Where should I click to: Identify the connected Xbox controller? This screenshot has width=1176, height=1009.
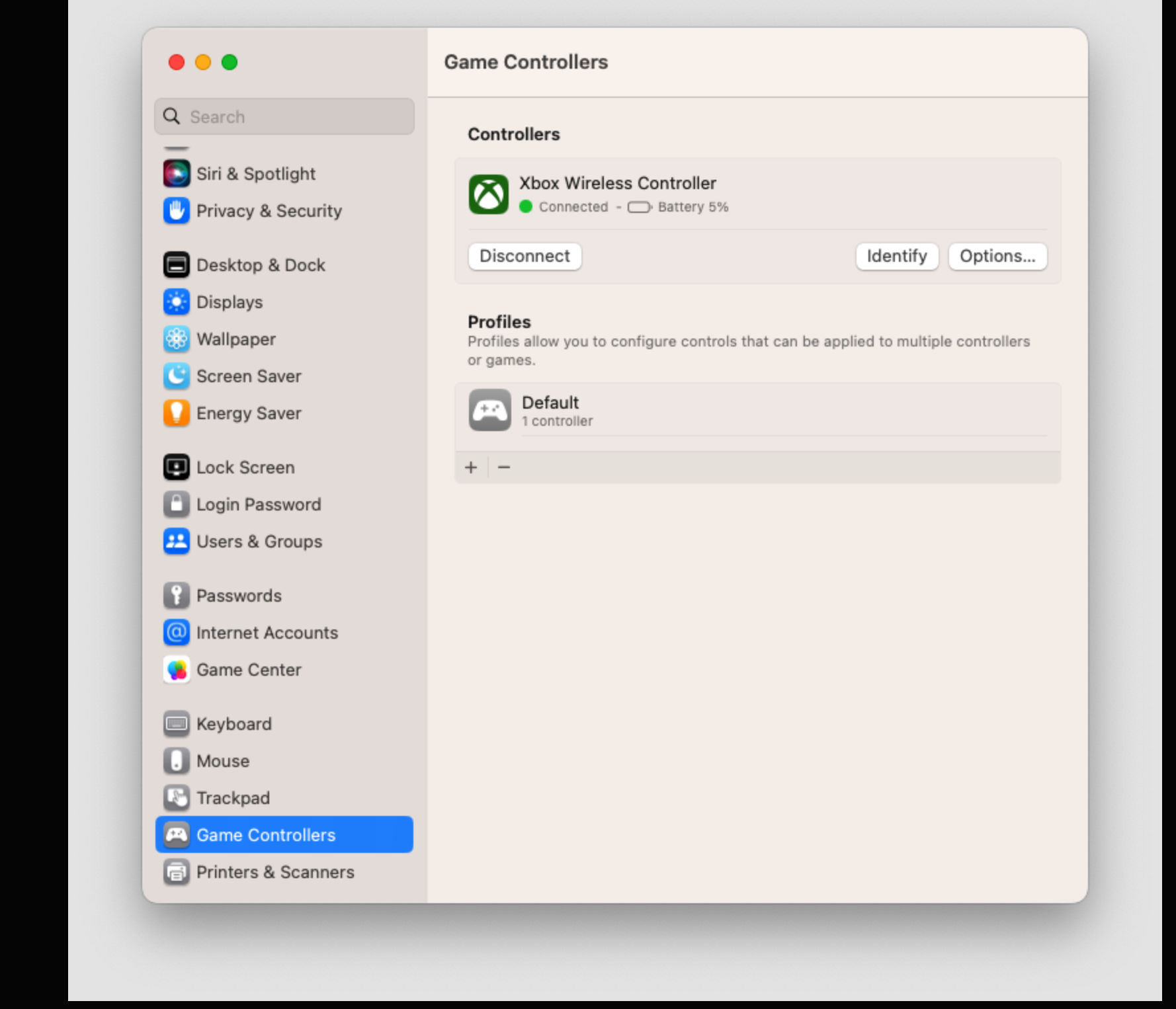897,257
